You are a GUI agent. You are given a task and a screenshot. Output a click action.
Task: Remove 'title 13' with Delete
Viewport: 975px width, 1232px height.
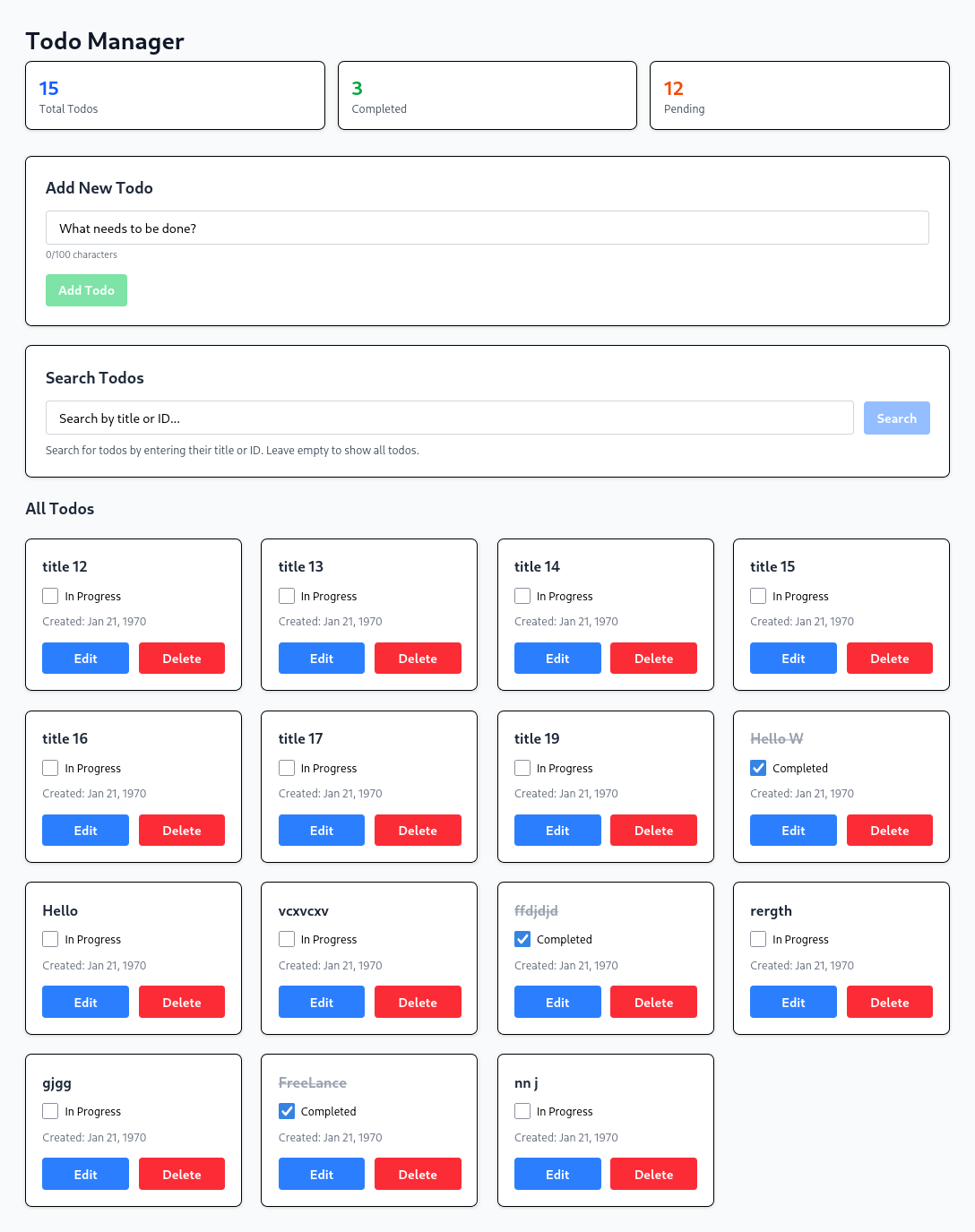418,659
